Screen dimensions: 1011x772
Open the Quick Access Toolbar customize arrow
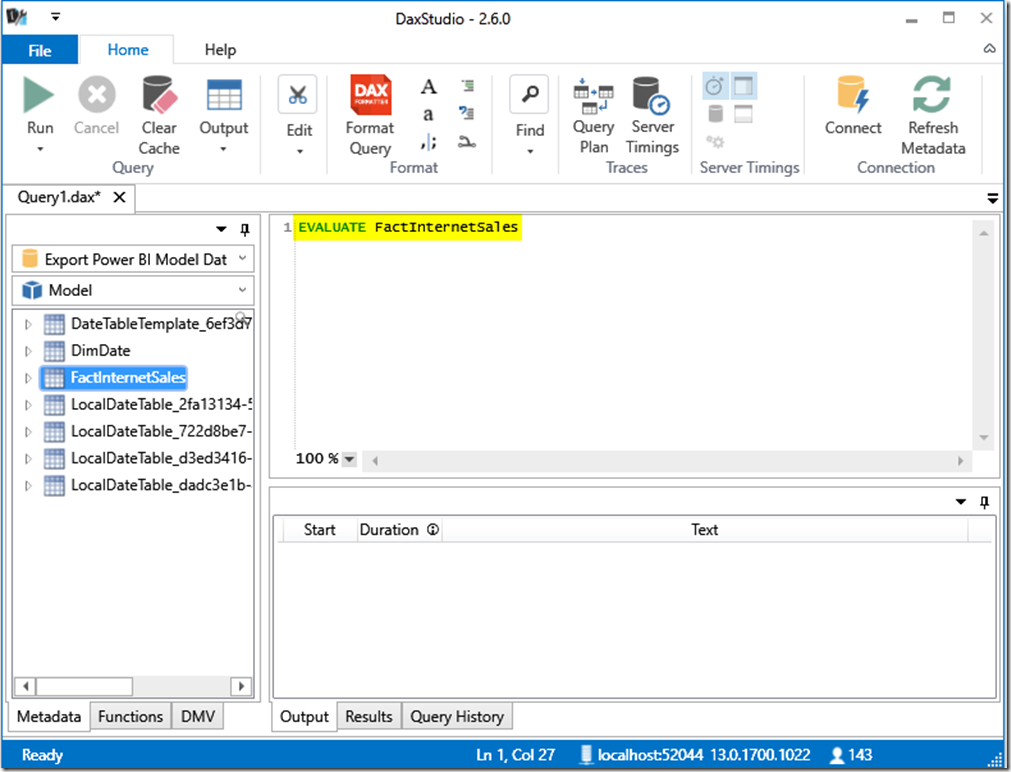55,17
